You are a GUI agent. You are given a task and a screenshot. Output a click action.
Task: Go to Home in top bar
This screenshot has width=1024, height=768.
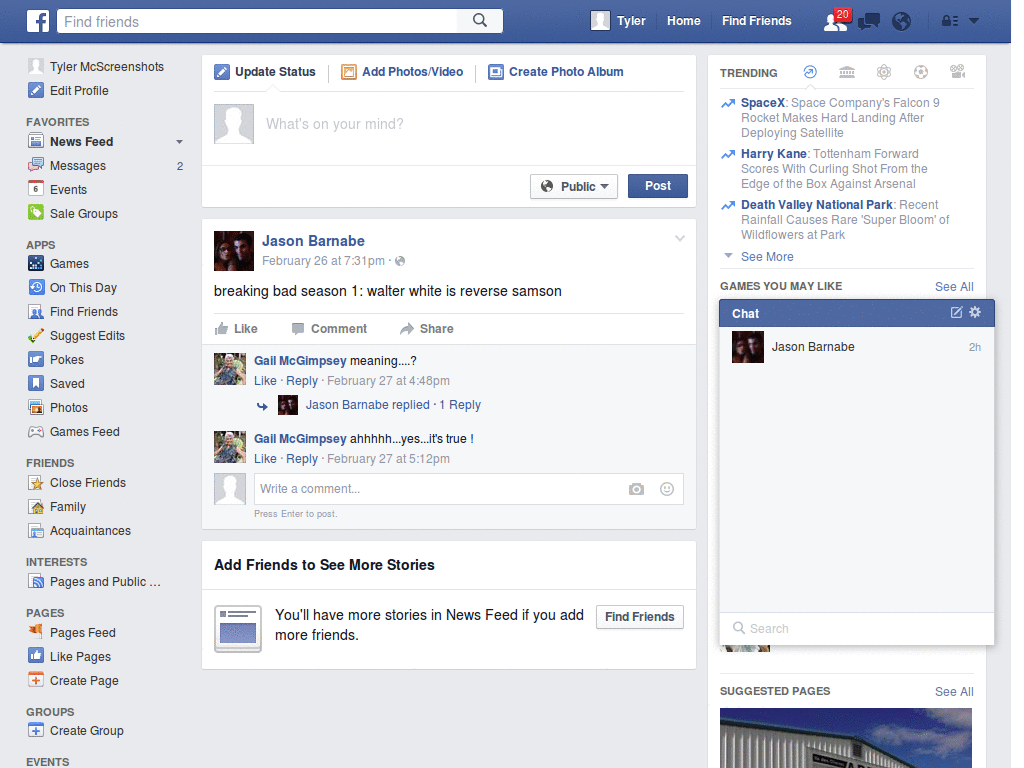pyautogui.click(x=684, y=21)
